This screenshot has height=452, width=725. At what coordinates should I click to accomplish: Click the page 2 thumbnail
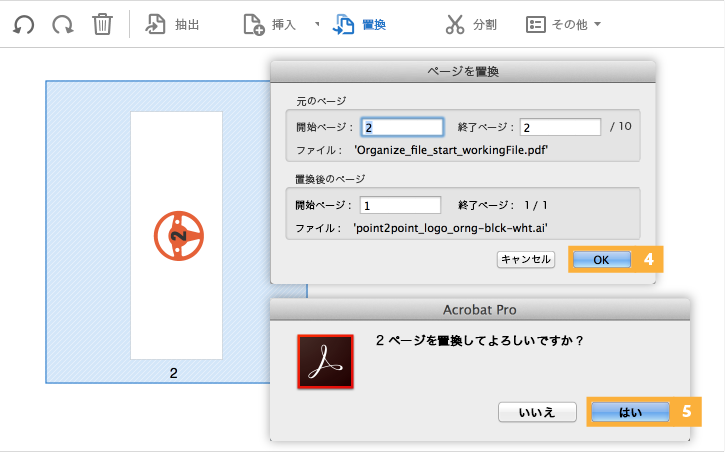click(x=176, y=235)
